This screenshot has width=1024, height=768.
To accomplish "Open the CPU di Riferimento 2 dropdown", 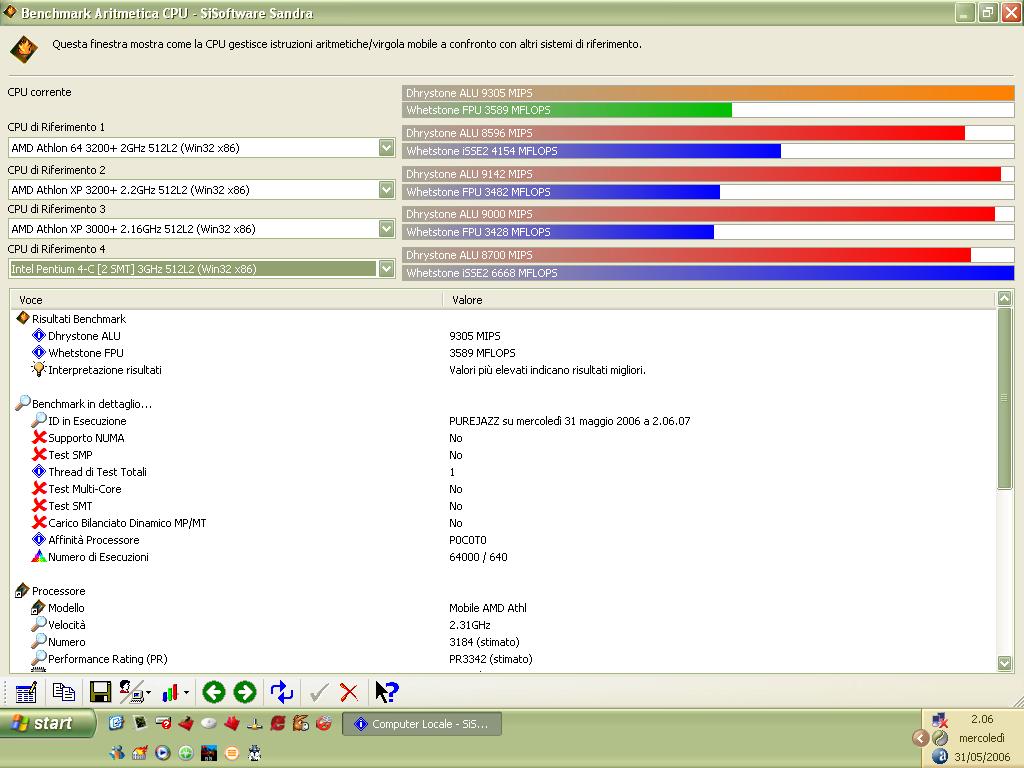I will (387, 189).
